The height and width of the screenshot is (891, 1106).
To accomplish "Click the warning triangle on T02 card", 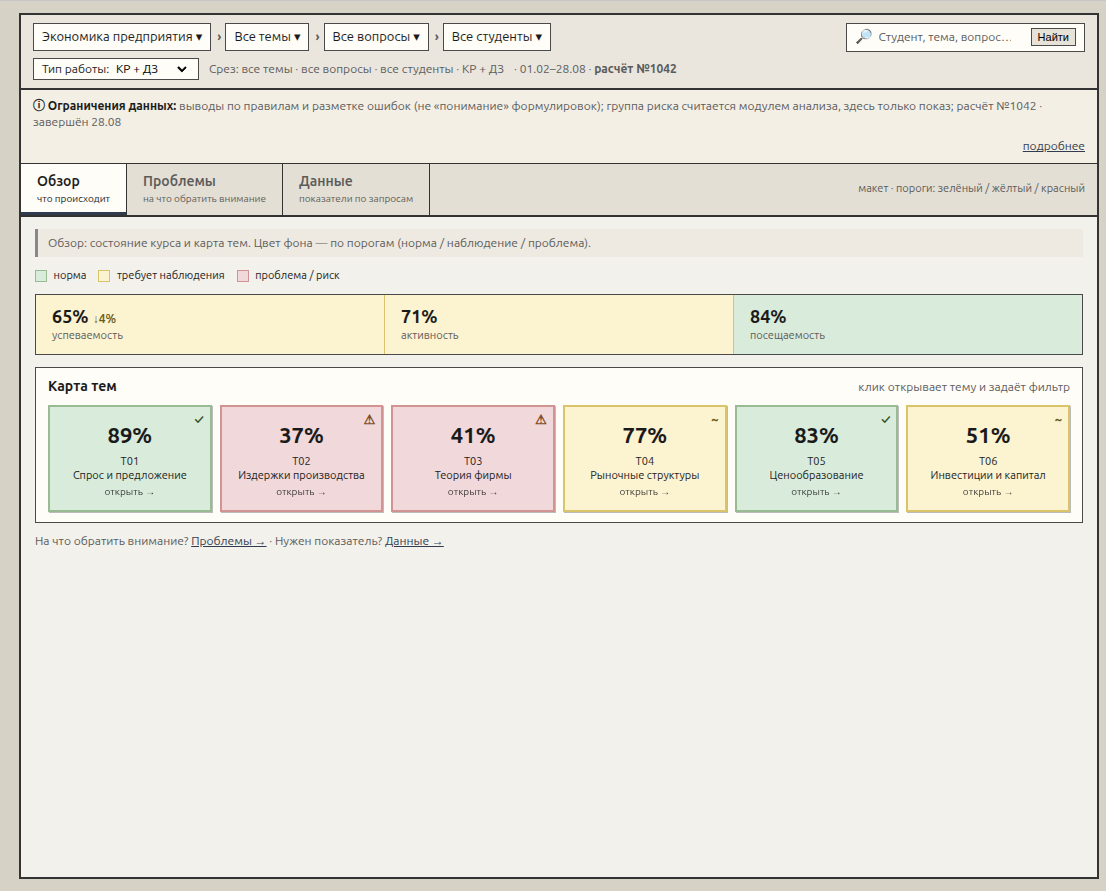I will tap(369, 420).
